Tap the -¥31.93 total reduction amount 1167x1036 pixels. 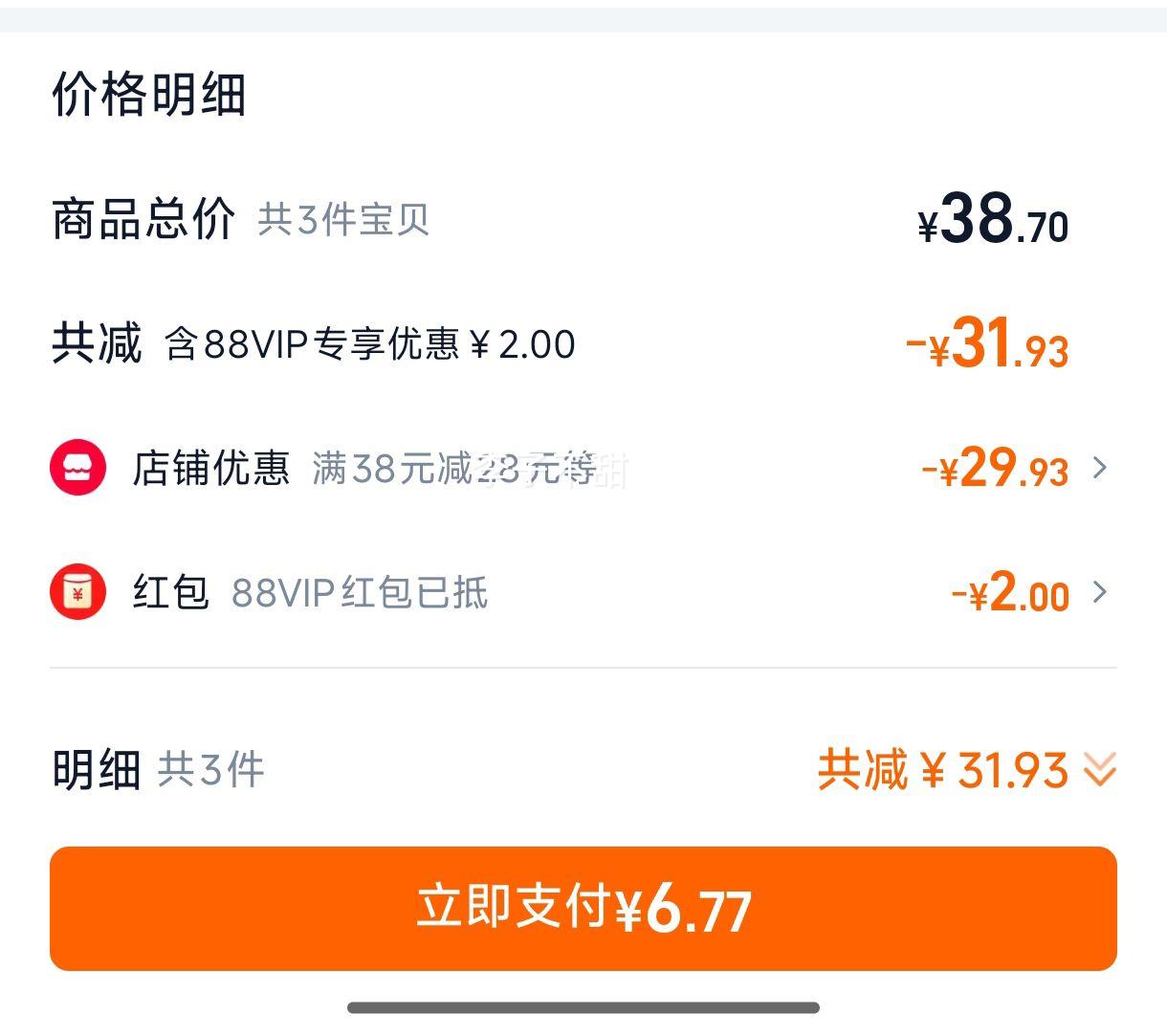pos(987,343)
